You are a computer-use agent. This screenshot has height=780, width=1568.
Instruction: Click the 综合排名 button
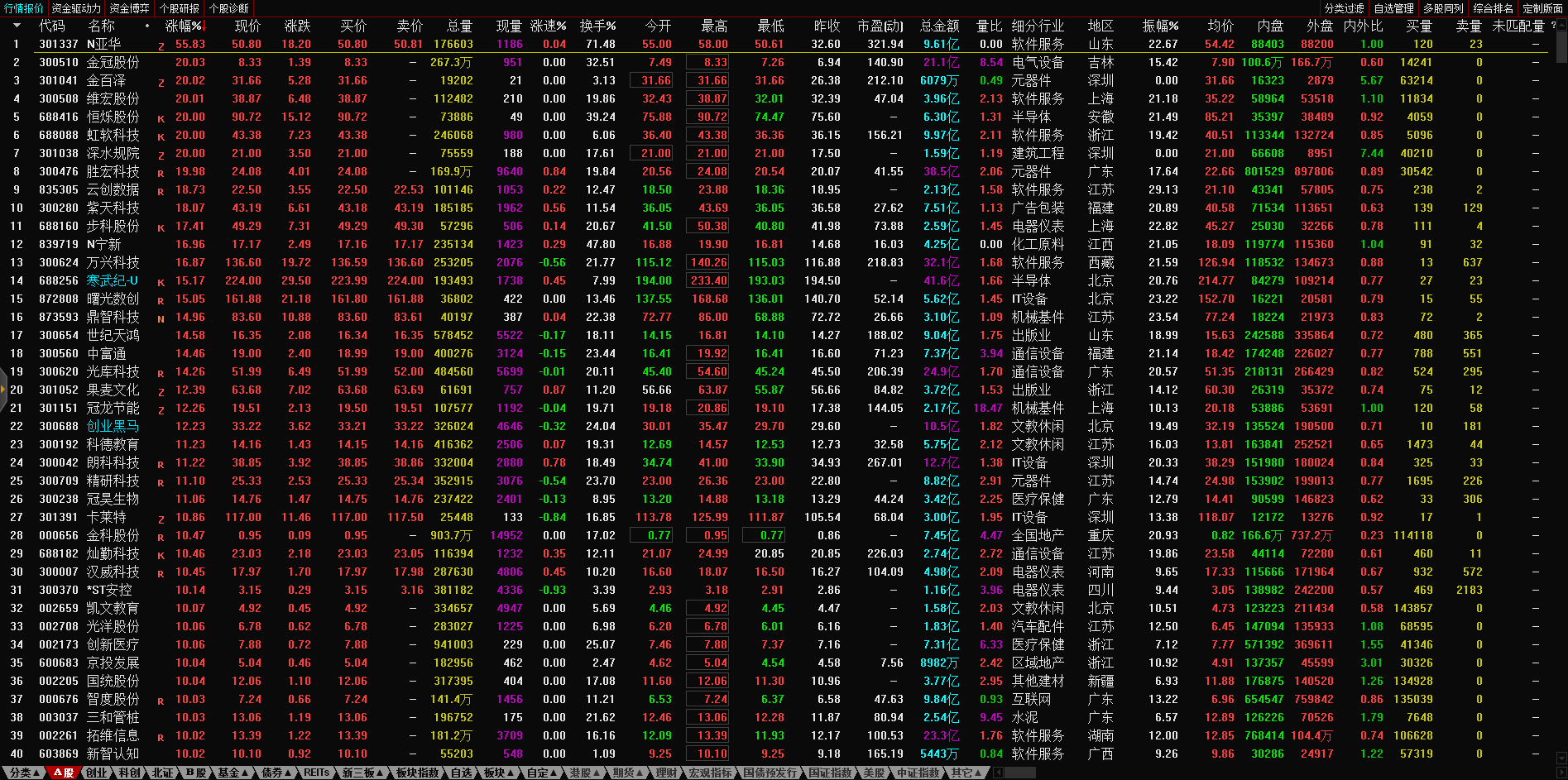click(x=1494, y=8)
